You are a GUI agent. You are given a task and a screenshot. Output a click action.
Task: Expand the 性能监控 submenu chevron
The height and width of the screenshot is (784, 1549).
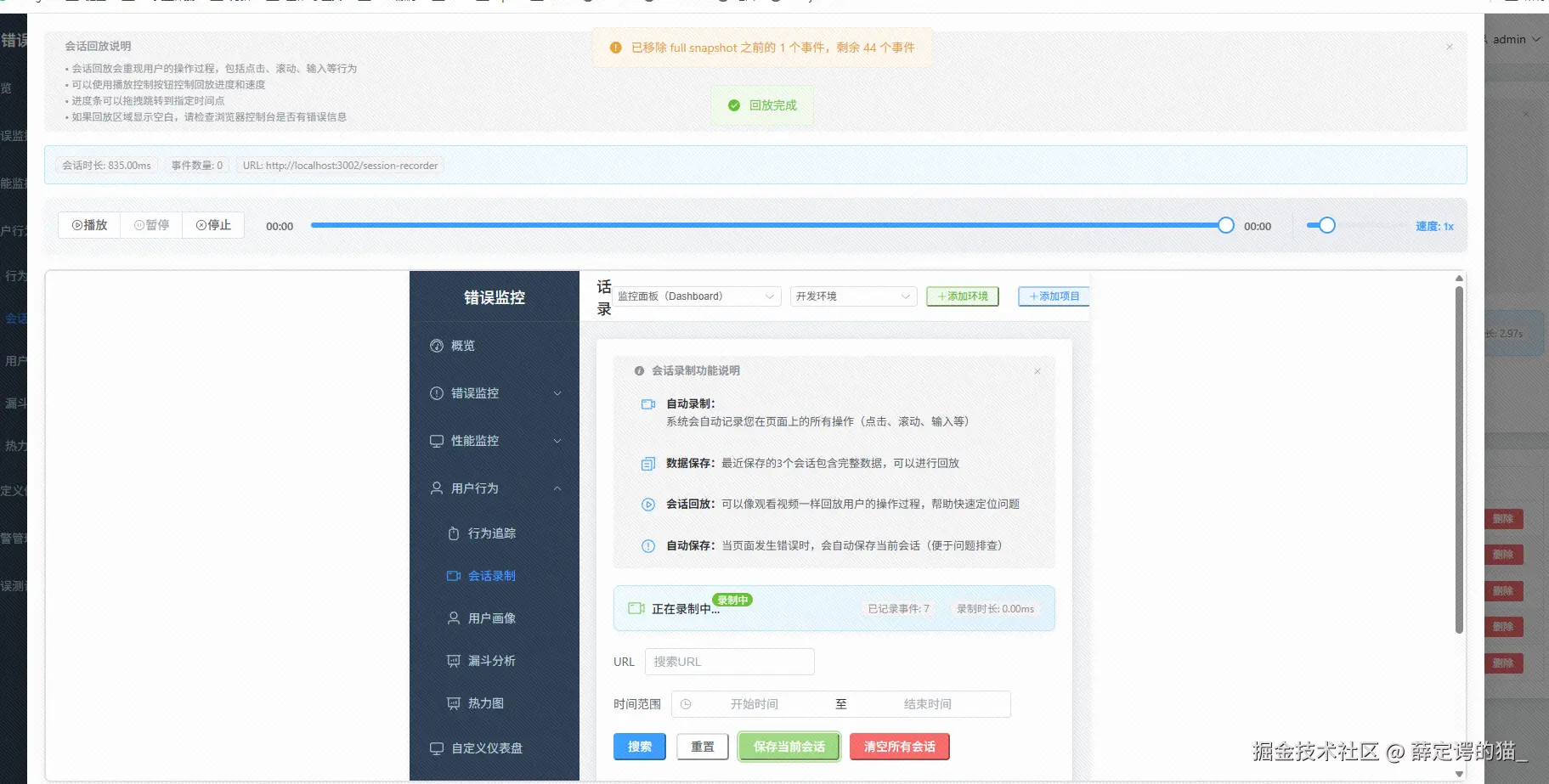tap(557, 441)
